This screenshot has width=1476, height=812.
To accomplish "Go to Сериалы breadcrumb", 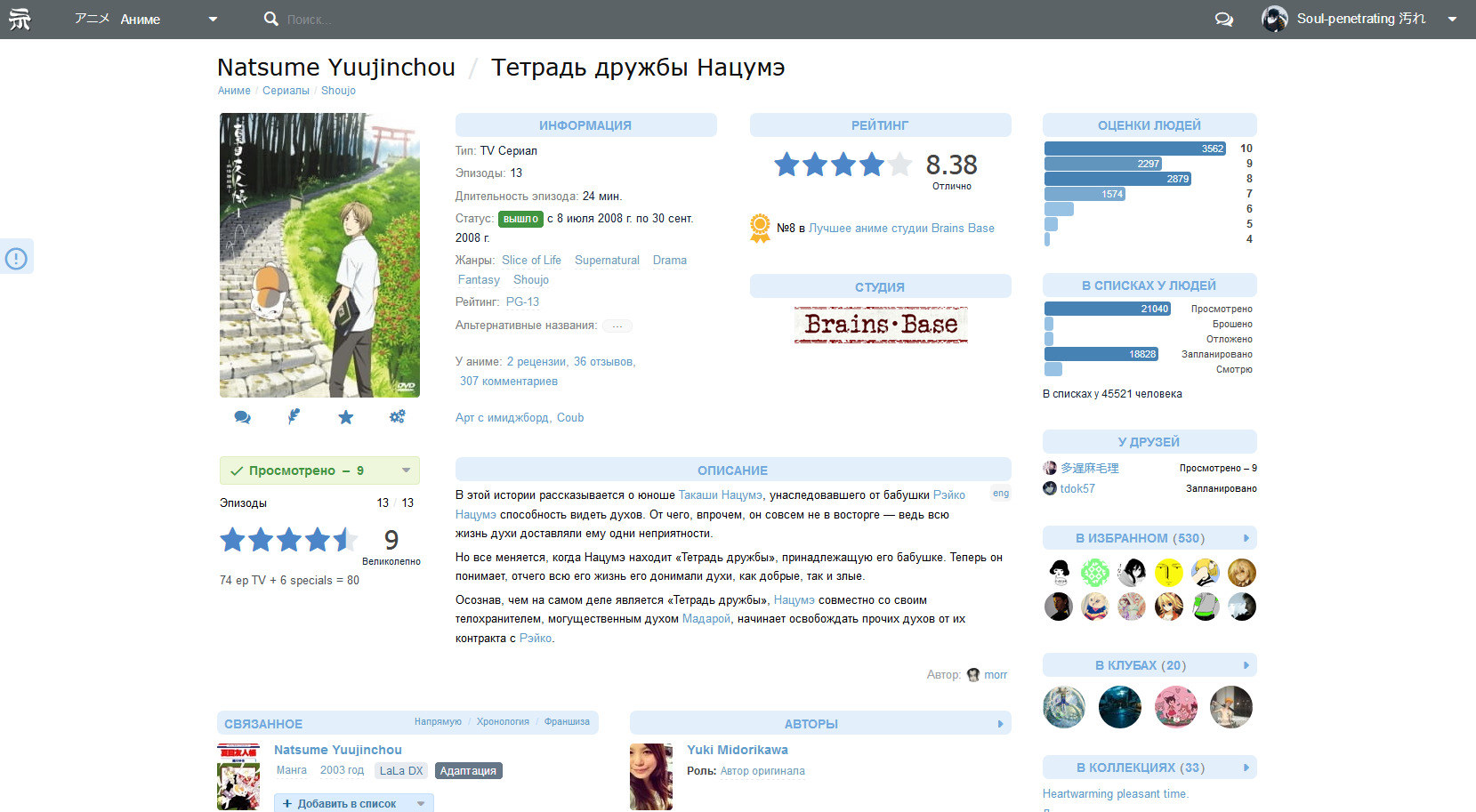I will (x=286, y=91).
